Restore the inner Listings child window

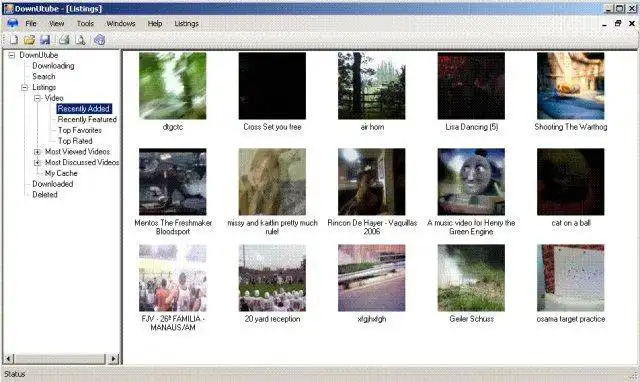point(618,24)
